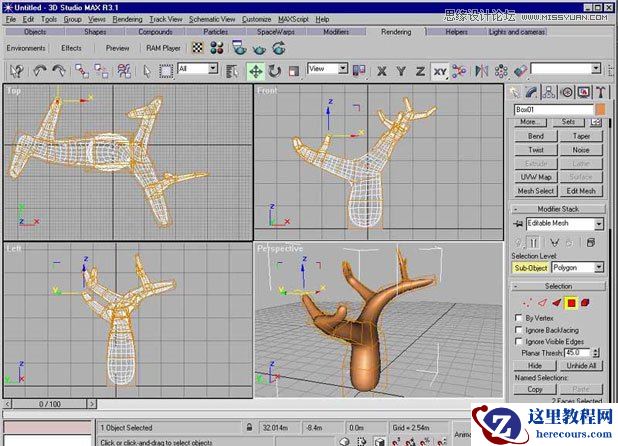Select the Redo arrow icon
The height and width of the screenshot is (446, 618).
point(59,71)
